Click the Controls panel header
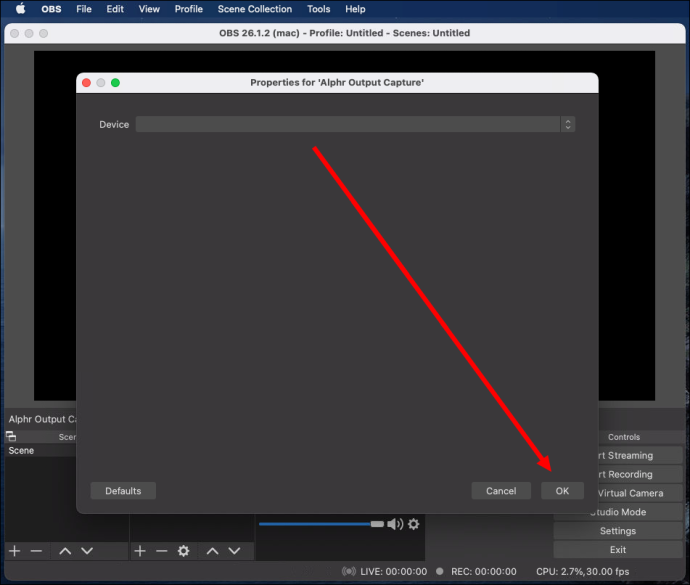 pyautogui.click(x=624, y=437)
